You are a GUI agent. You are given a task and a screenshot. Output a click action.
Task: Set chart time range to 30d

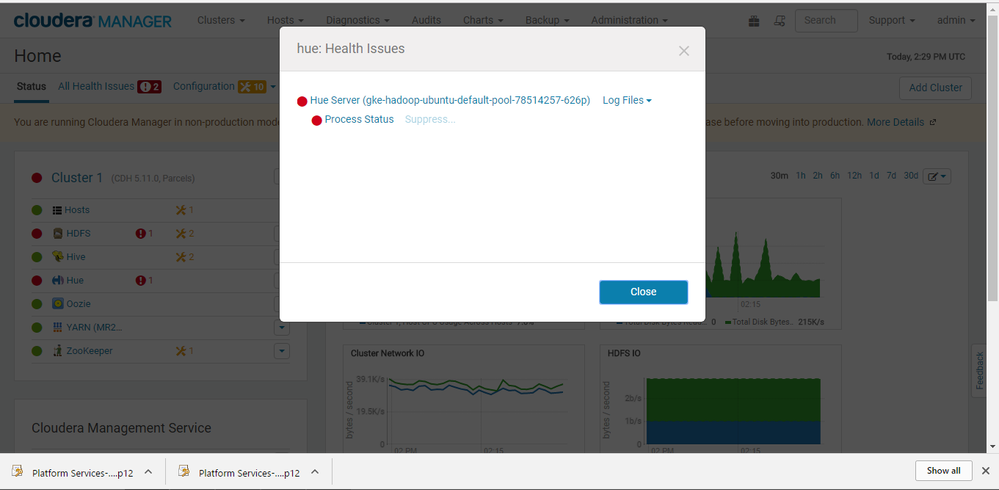tap(911, 176)
